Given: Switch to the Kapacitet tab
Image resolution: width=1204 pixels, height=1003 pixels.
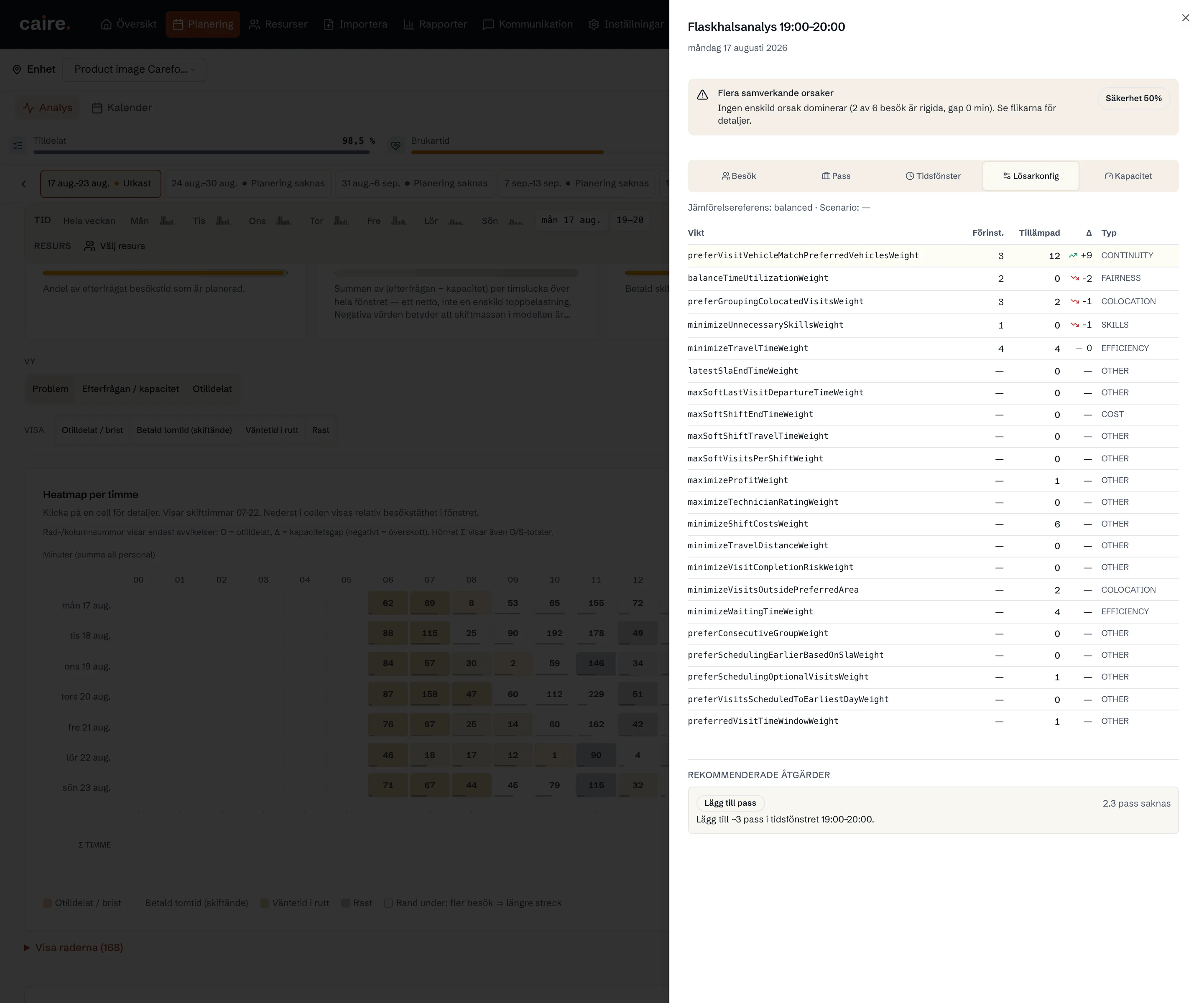Looking at the screenshot, I should [1128, 176].
